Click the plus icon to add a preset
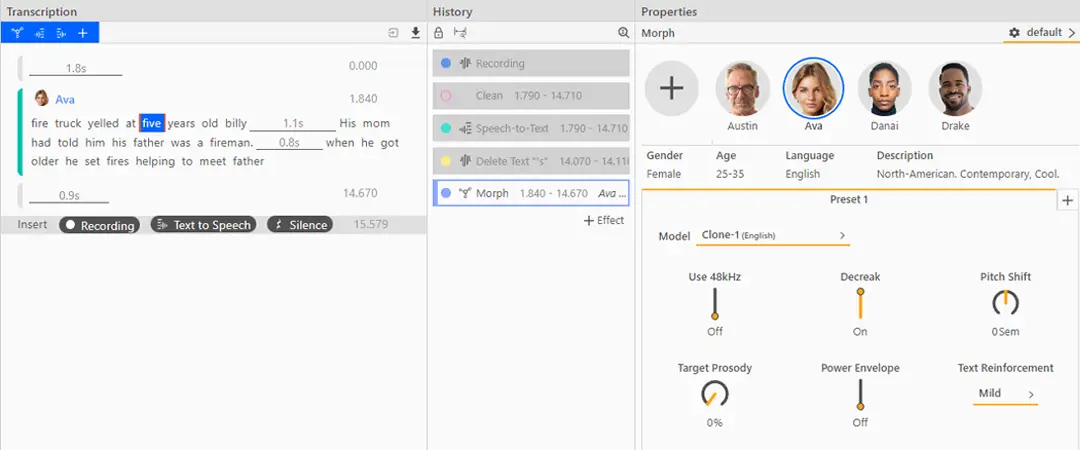1080x450 pixels. pyautogui.click(x=1067, y=200)
